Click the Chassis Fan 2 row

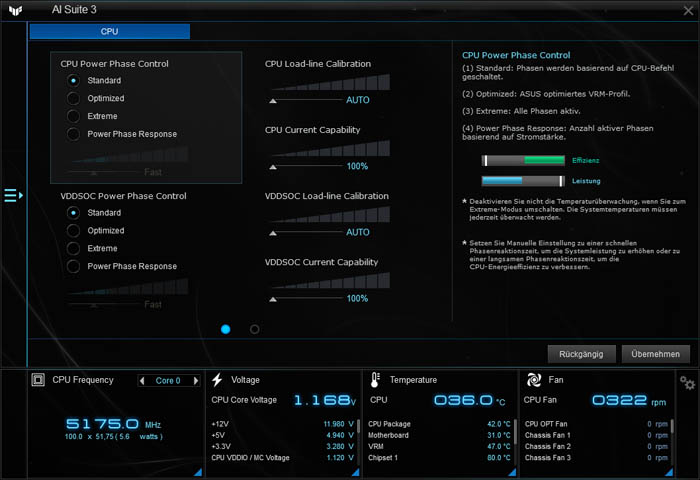596,446
